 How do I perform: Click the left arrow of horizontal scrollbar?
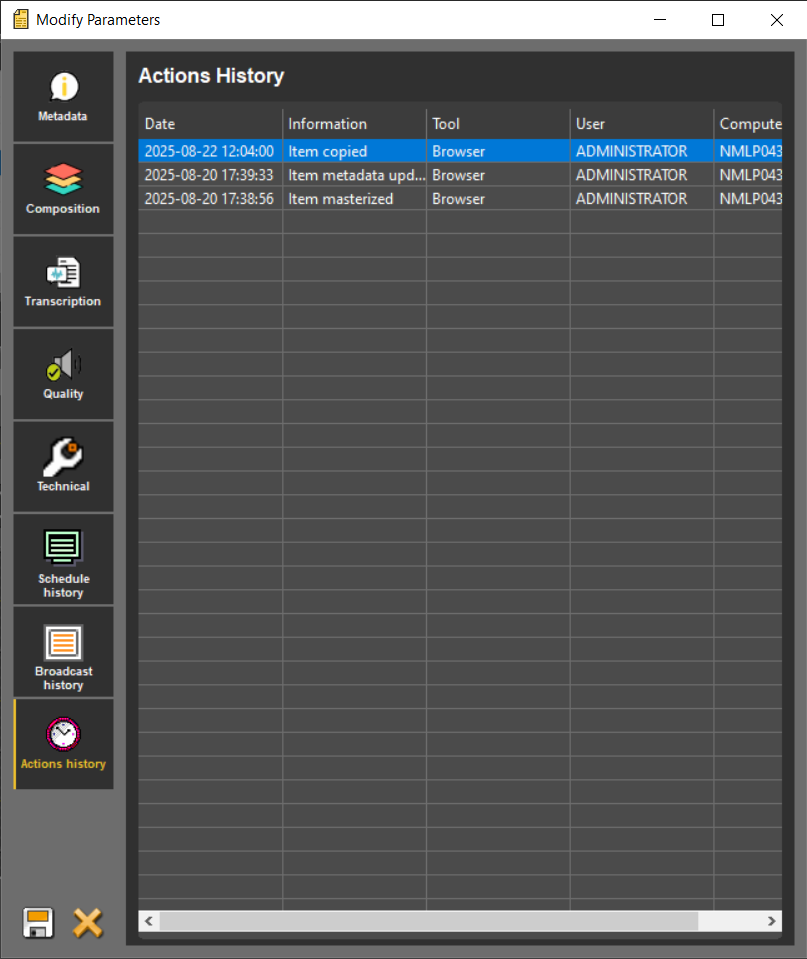pos(148,921)
